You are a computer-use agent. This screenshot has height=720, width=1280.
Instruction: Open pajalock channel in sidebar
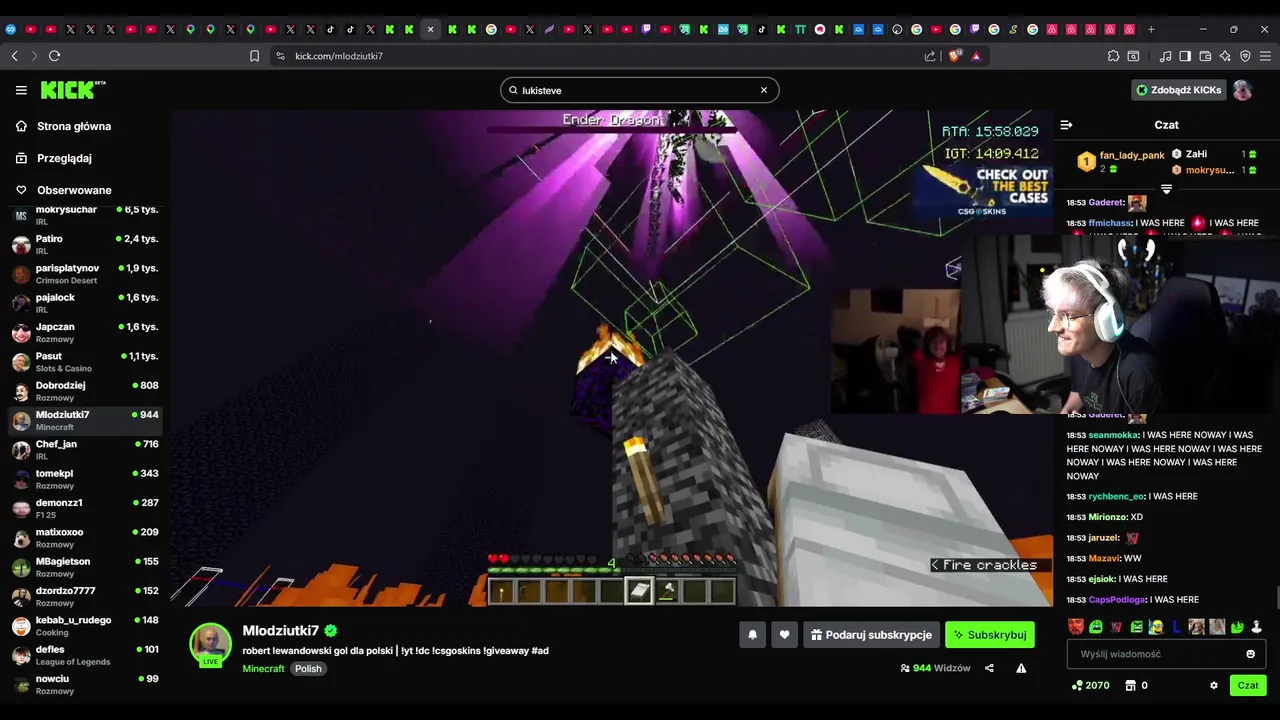pyautogui.click(x=85, y=303)
